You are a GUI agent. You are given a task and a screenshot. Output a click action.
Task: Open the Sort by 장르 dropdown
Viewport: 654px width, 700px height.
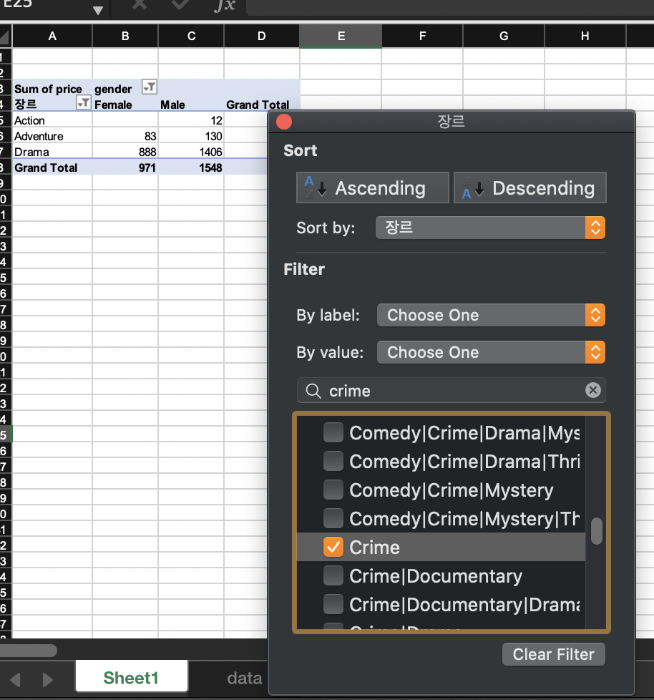(490, 228)
